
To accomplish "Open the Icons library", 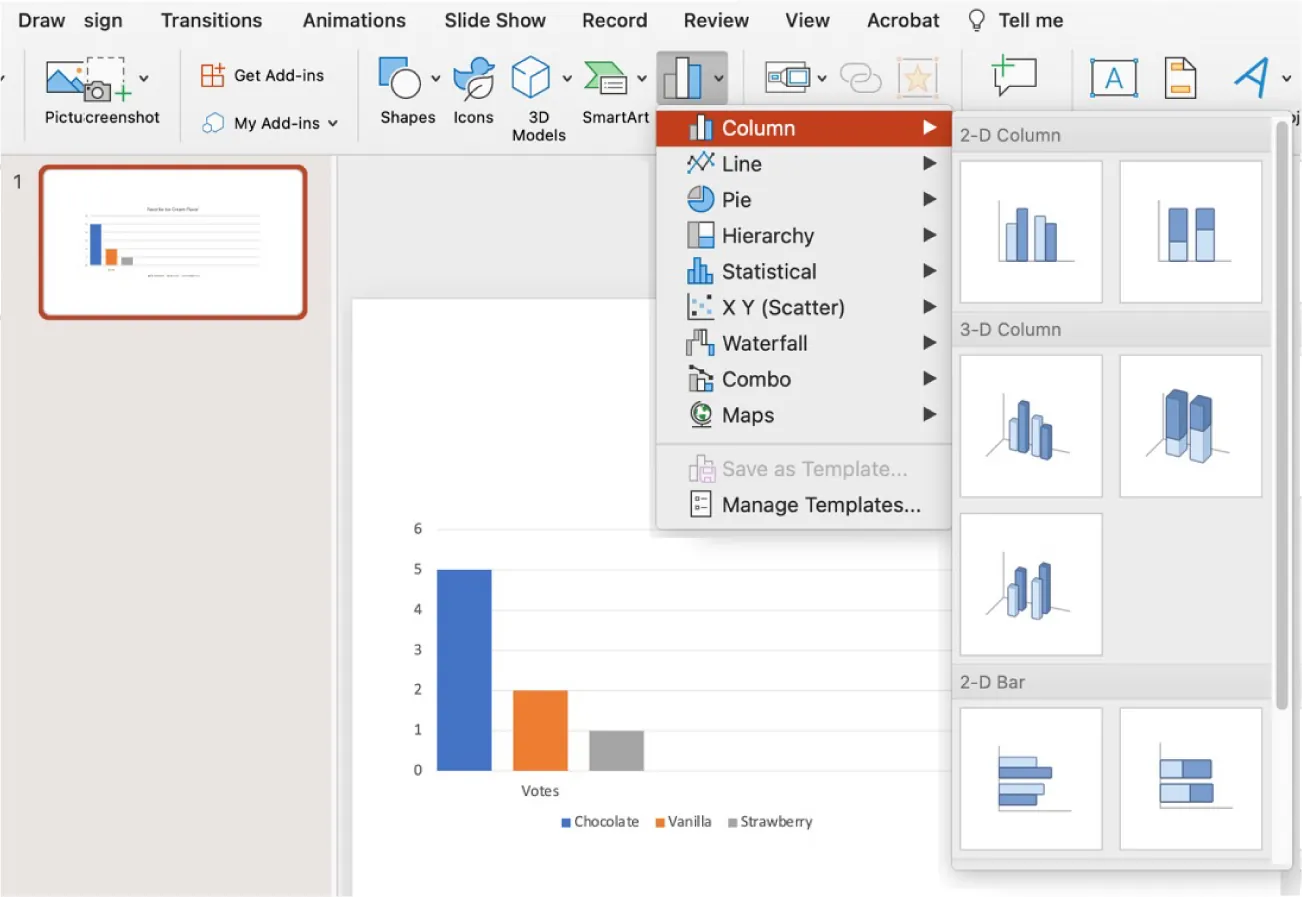I will (472, 90).
